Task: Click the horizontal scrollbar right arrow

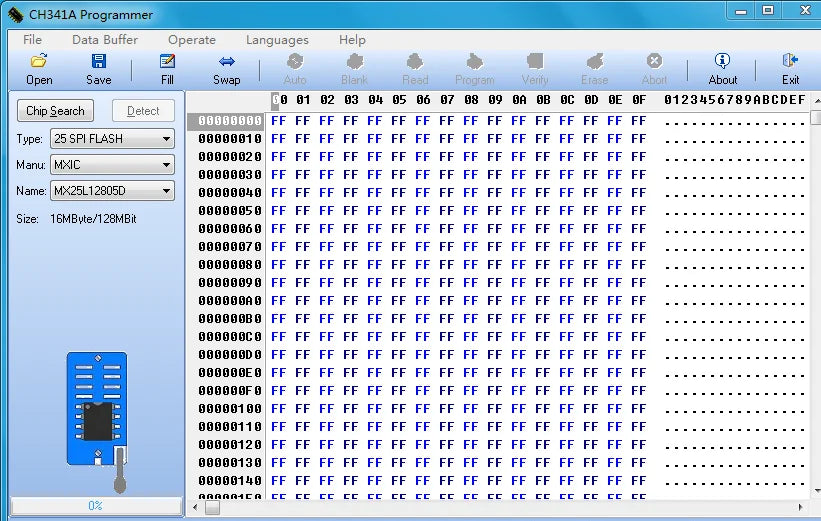Action: click(x=801, y=507)
